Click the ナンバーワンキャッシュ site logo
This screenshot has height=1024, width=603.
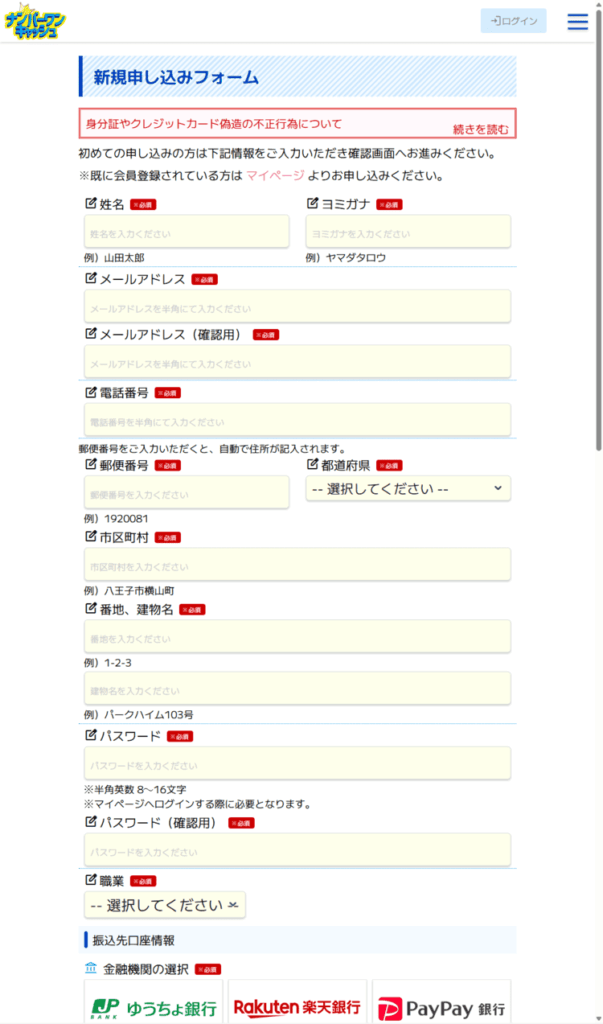(x=33, y=21)
